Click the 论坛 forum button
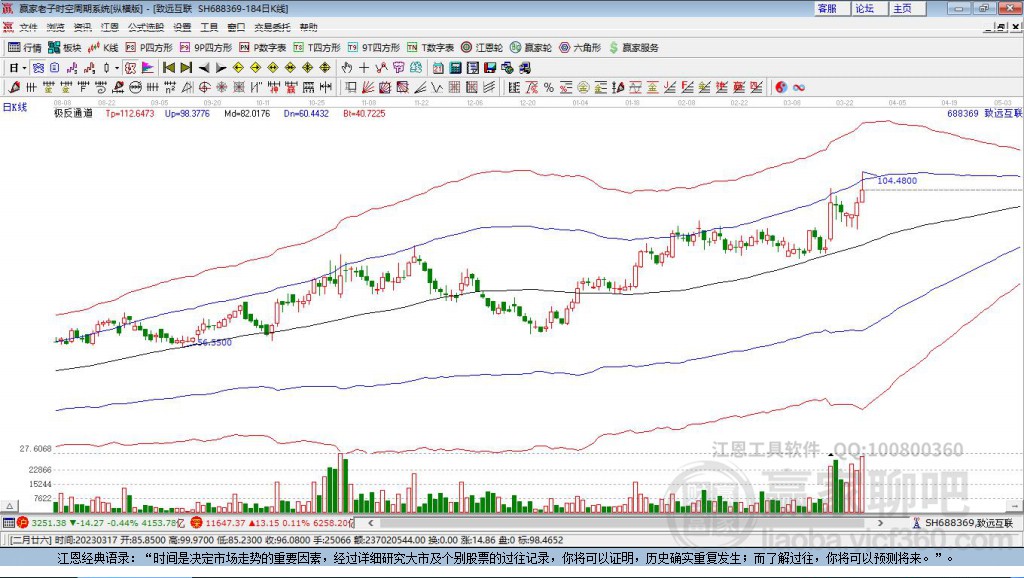1024x578 pixels. click(x=868, y=8)
